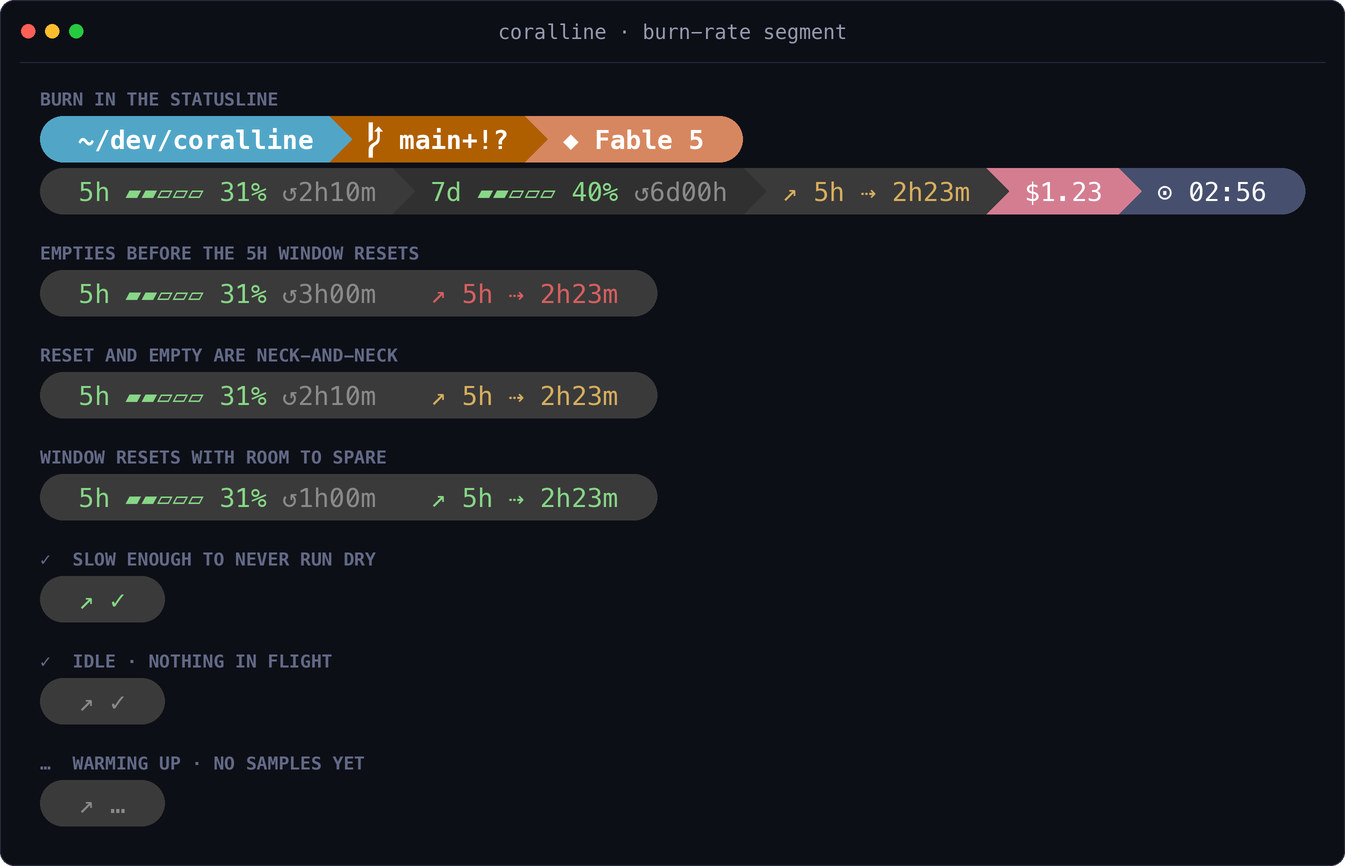The width and height of the screenshot is (1345, 866).
Task: Click the ↺3h00m reset countdown
Action: tap(329, 294)
